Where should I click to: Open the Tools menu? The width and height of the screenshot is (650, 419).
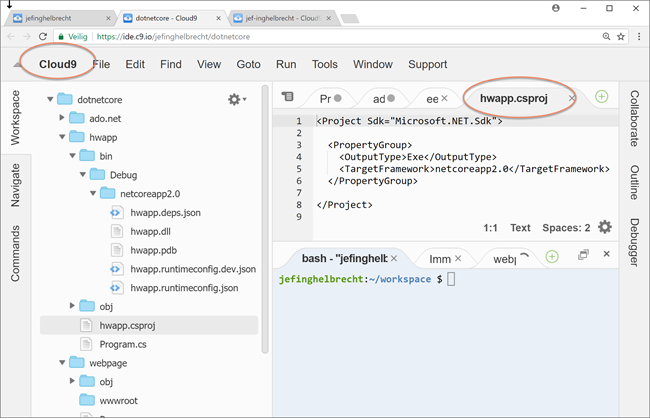pyautogui.click(x=325, y=64)
